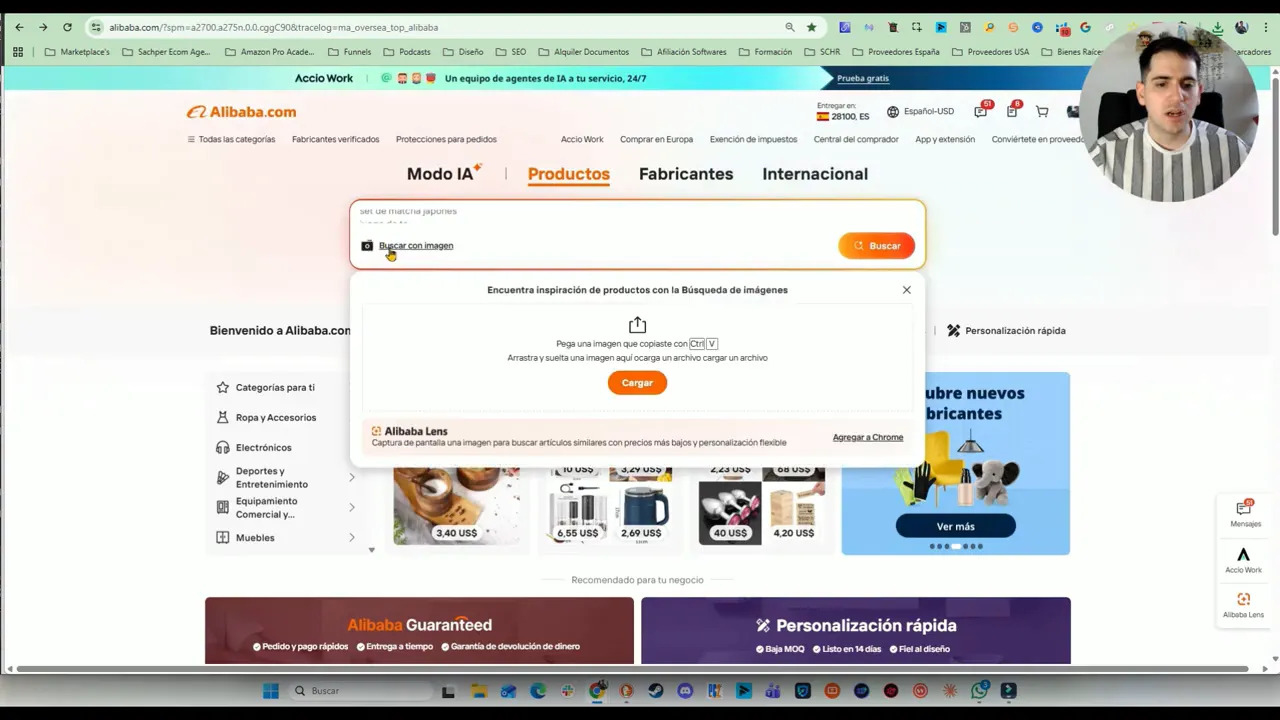Open the Chrome zoom magnifier icon in address bar
Image resolution: width=1280 pixels, height=720 pixels.
790,27
